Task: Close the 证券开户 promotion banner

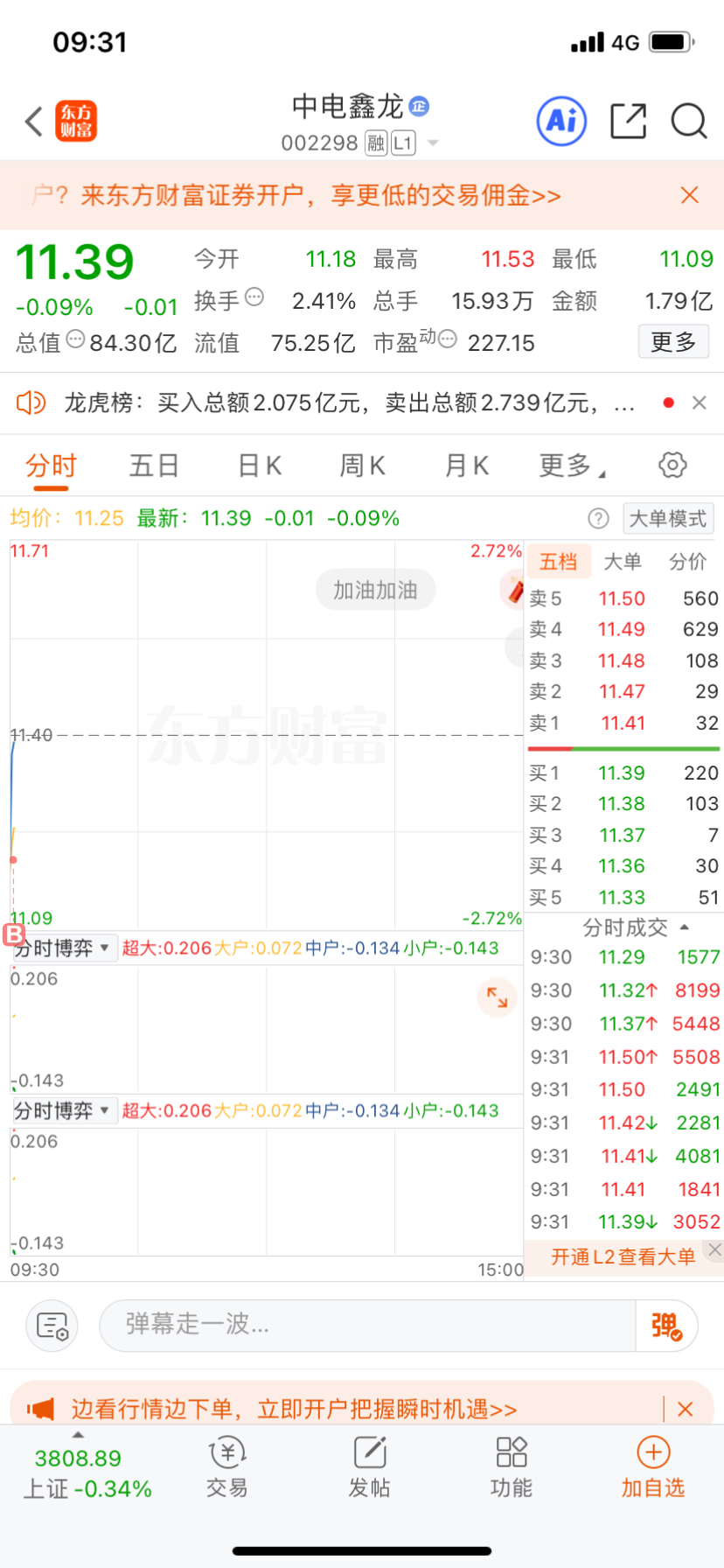Action: click(690, 195)
